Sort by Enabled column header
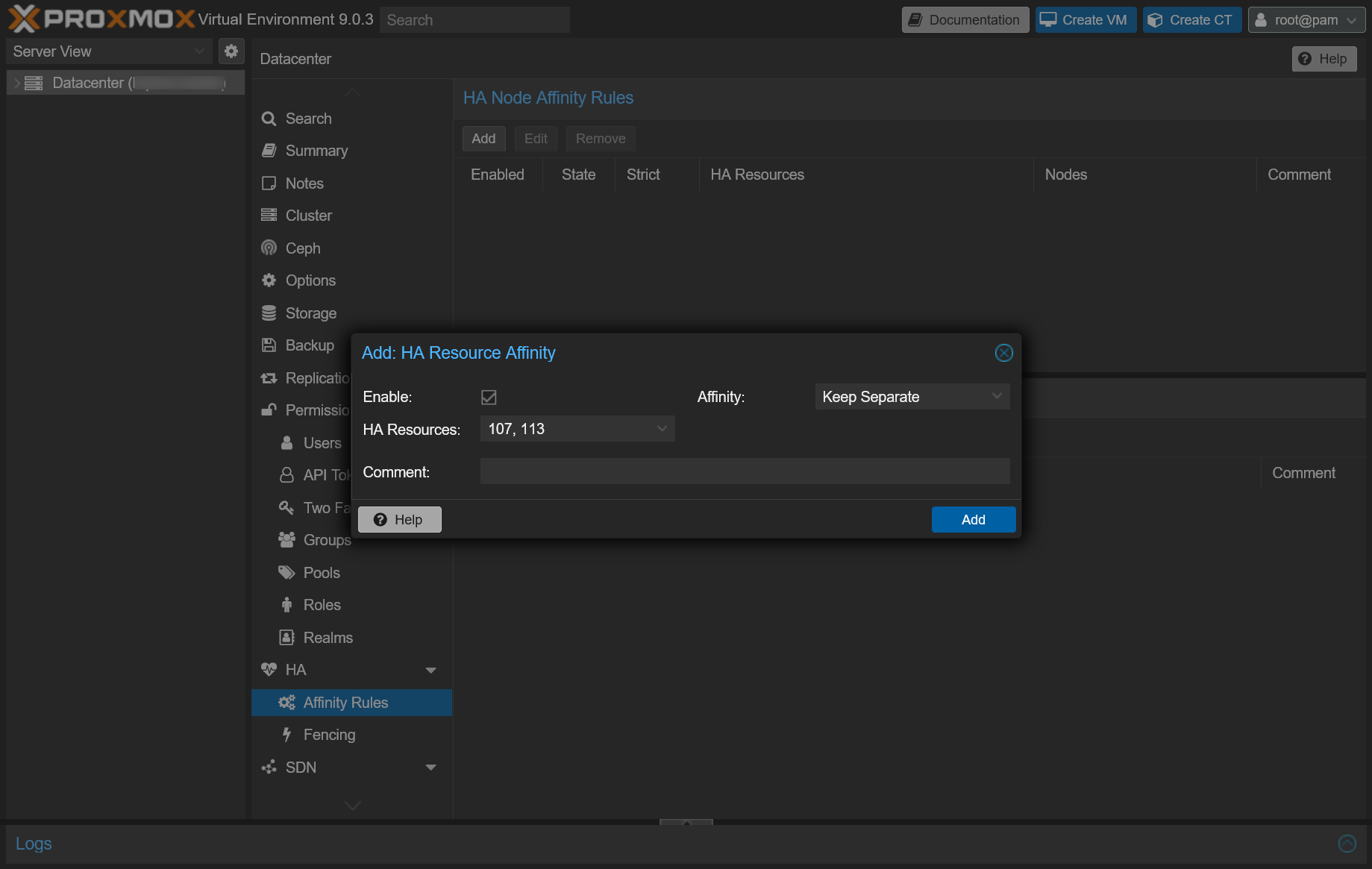This screenshot has height=869, width=1372. pos(498,175)
